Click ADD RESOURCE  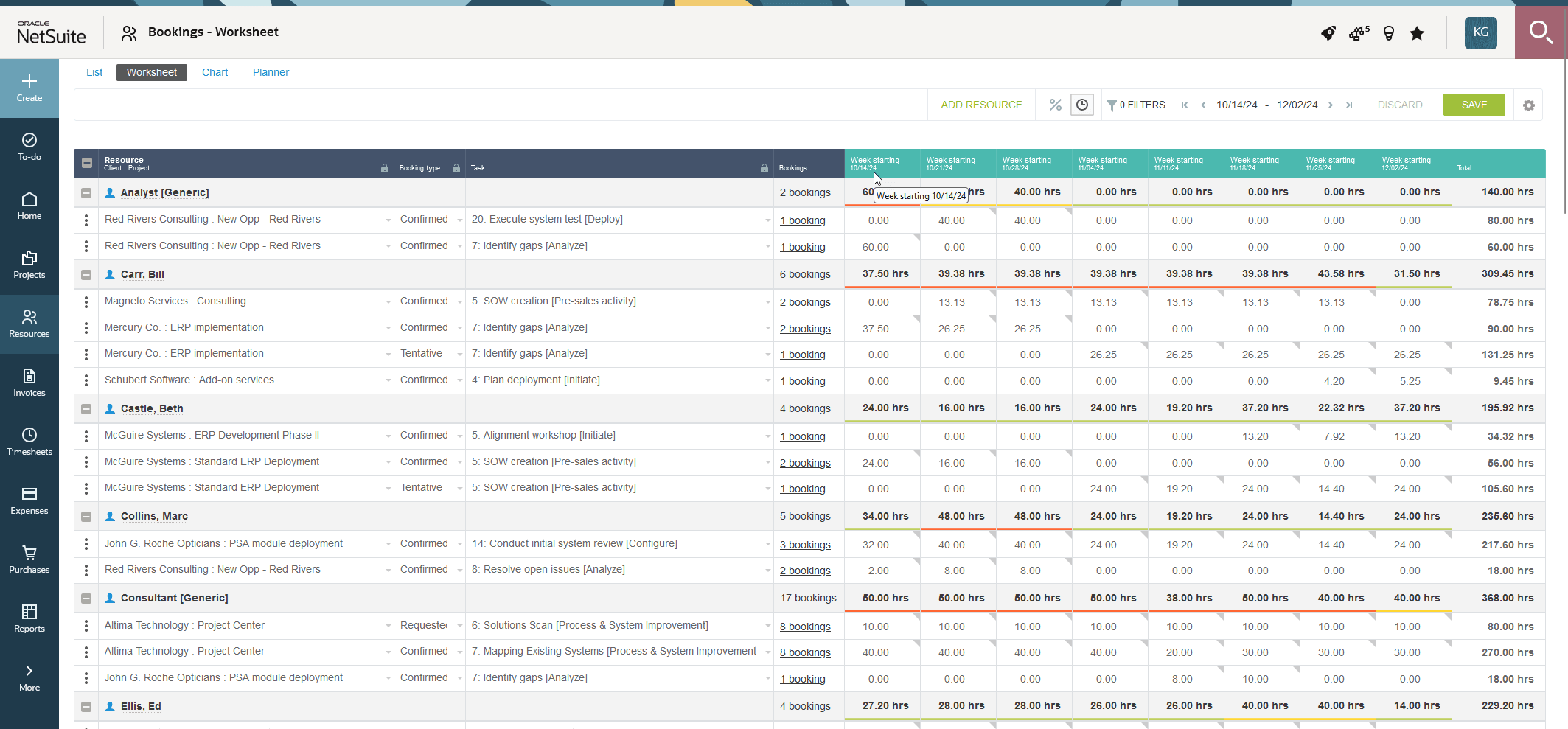tap(981, 105)
